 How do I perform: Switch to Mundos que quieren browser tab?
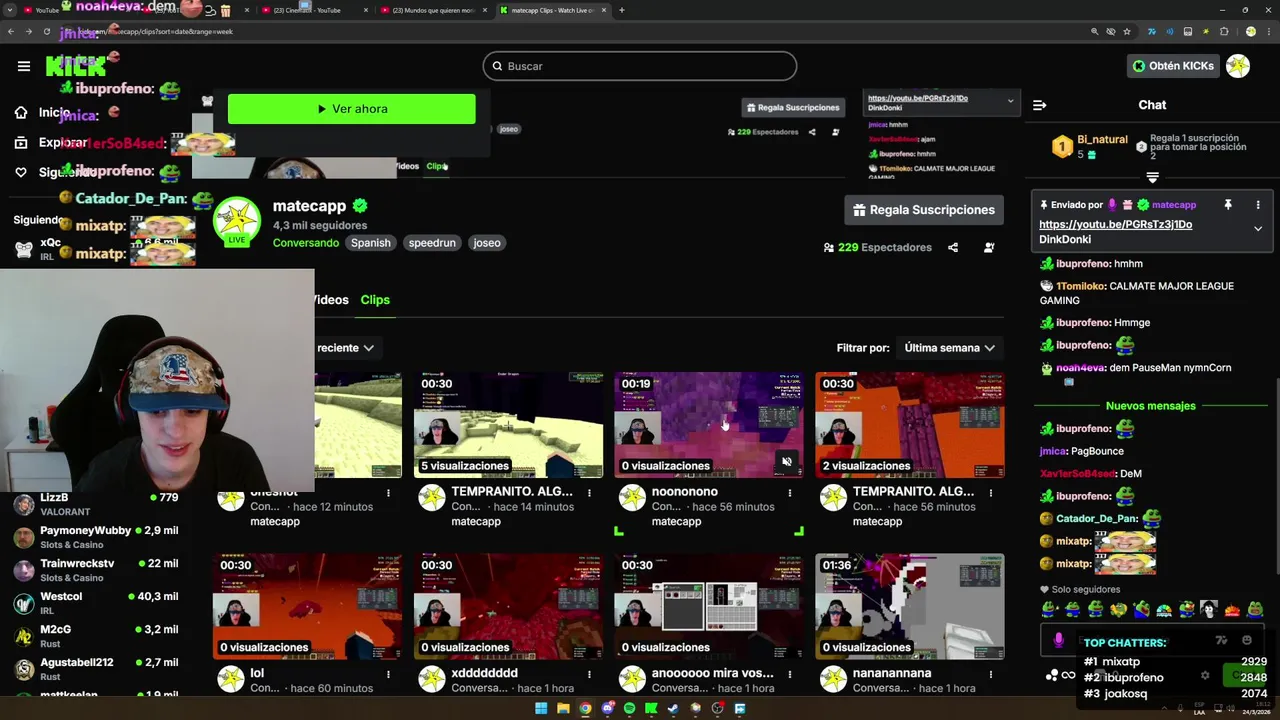click(x=432, y=10)
